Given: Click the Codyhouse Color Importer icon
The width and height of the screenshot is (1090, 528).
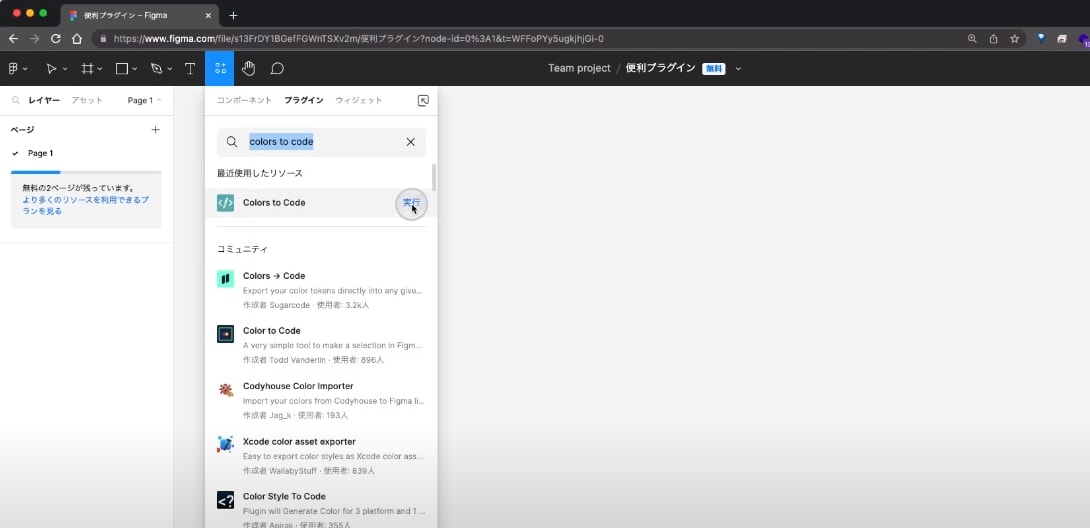Looking at the screenshot, I should pyautogui.click(x=225, y=389).
